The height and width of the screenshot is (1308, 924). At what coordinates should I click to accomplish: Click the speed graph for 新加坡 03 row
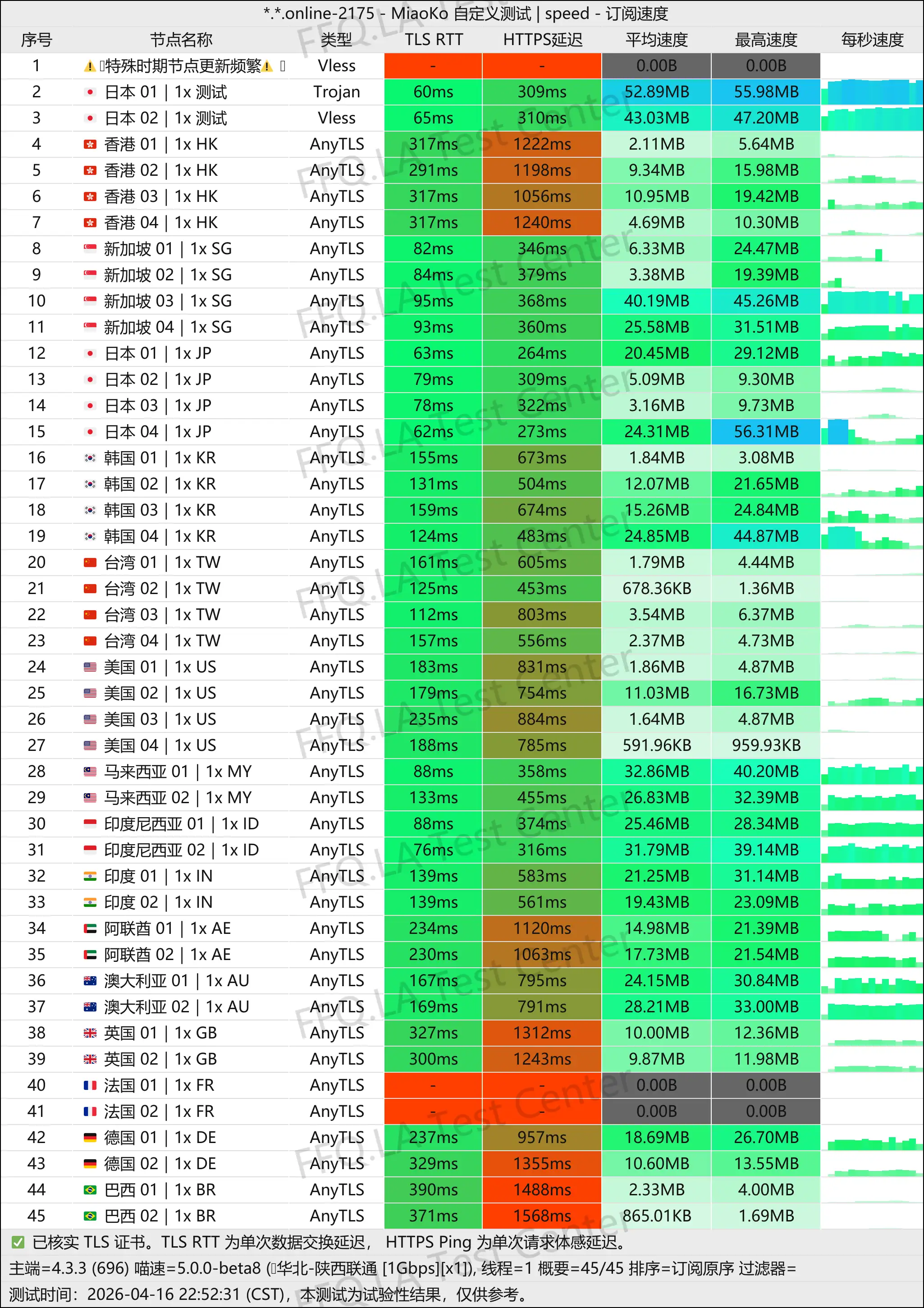pos(872,302)
